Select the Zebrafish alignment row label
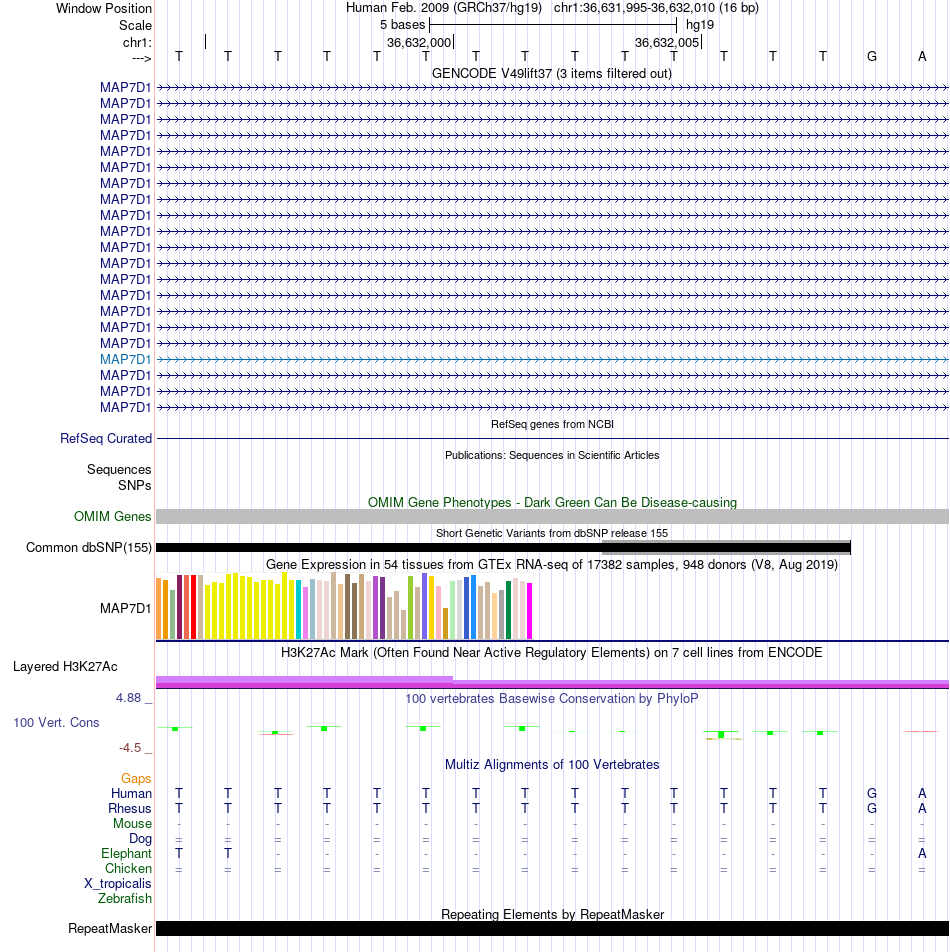This screenshot has width=950, height=952. pyautogui.click(x=125, y=899)
